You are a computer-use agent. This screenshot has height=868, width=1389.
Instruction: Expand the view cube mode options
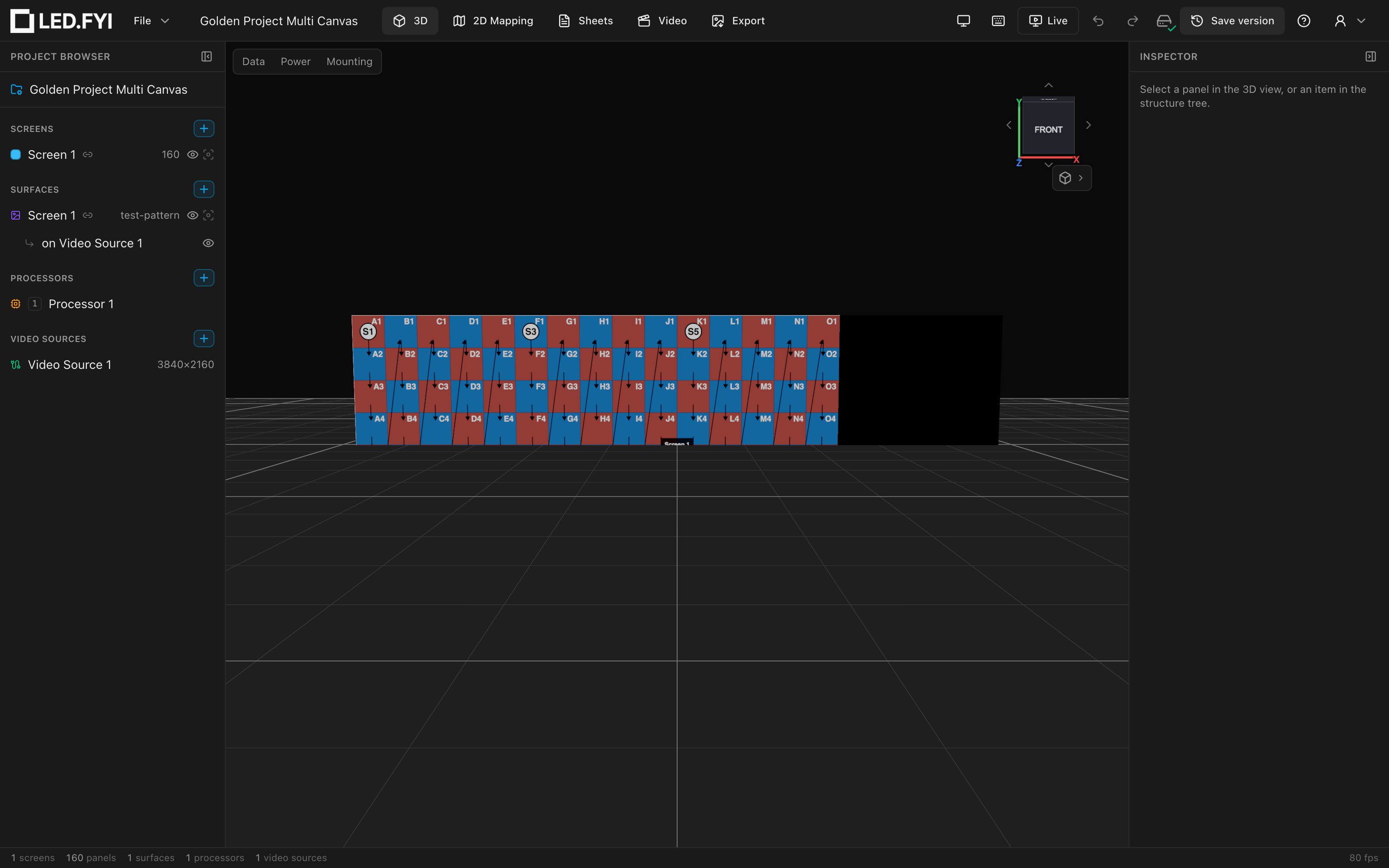pyautogui.click(x=1072, y=178)
